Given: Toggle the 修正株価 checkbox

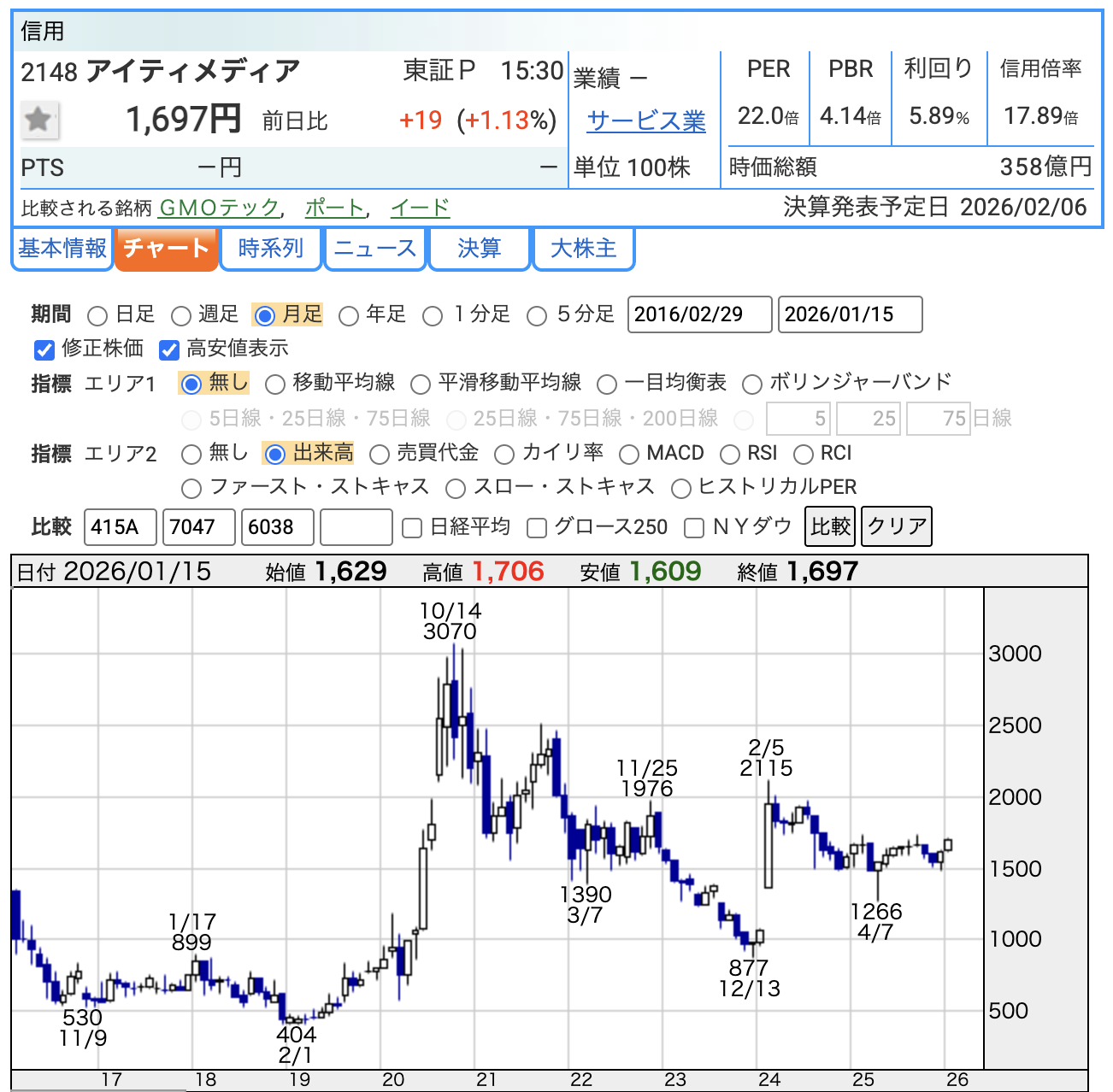Looking at the screenshot, I should click(x=44, y=349).
